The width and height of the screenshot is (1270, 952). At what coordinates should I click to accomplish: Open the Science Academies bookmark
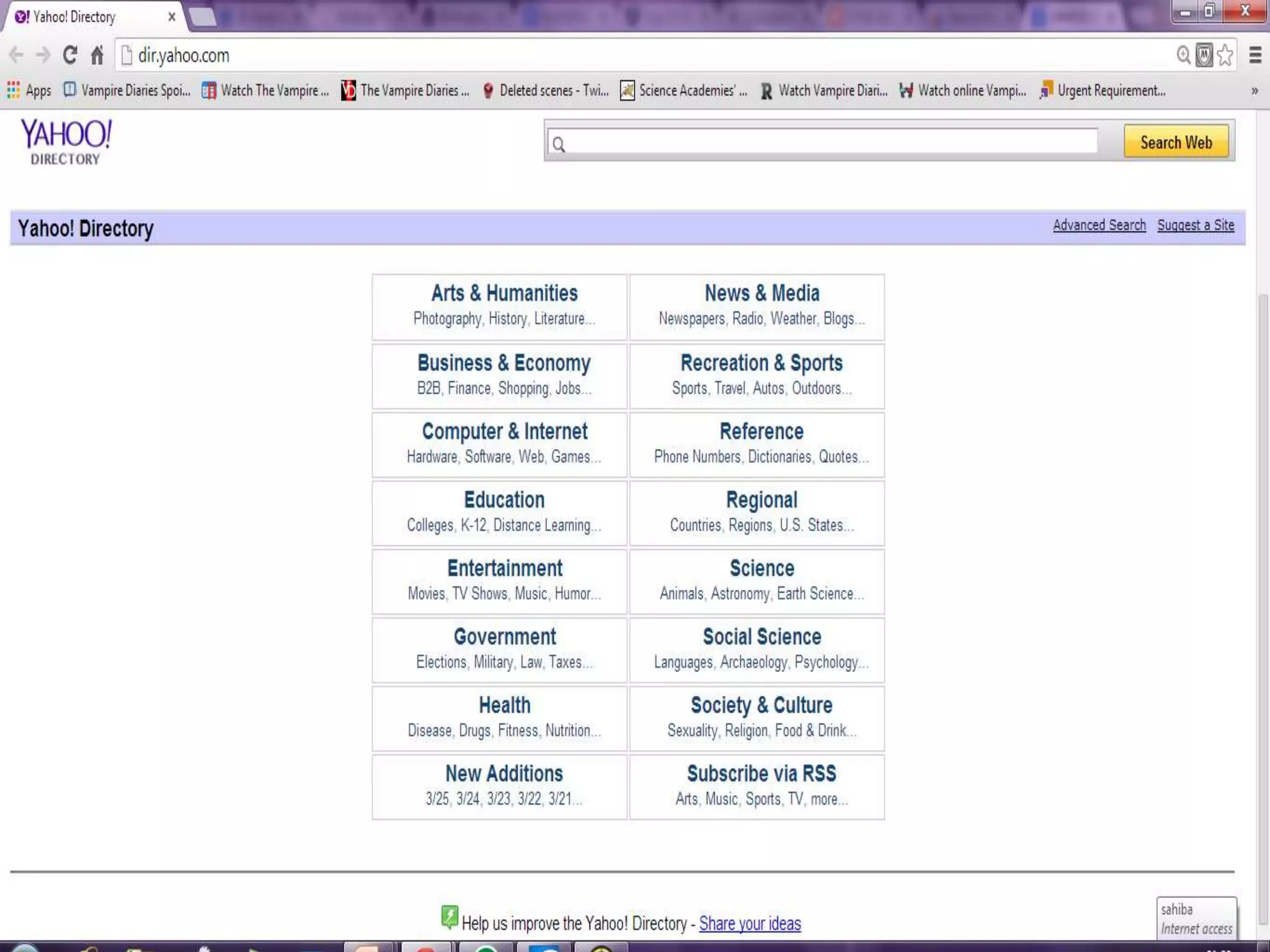point(683,90)
